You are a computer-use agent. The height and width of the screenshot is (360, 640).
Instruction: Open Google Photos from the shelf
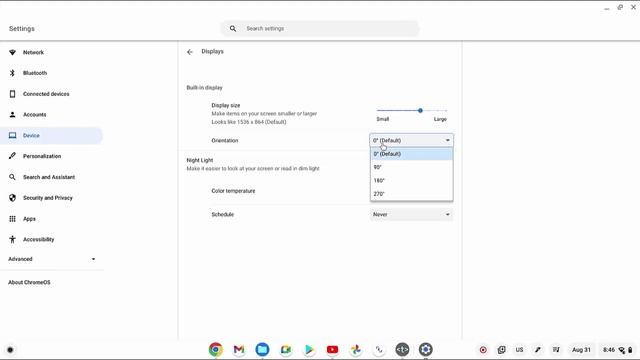click(x=356, y=349)
